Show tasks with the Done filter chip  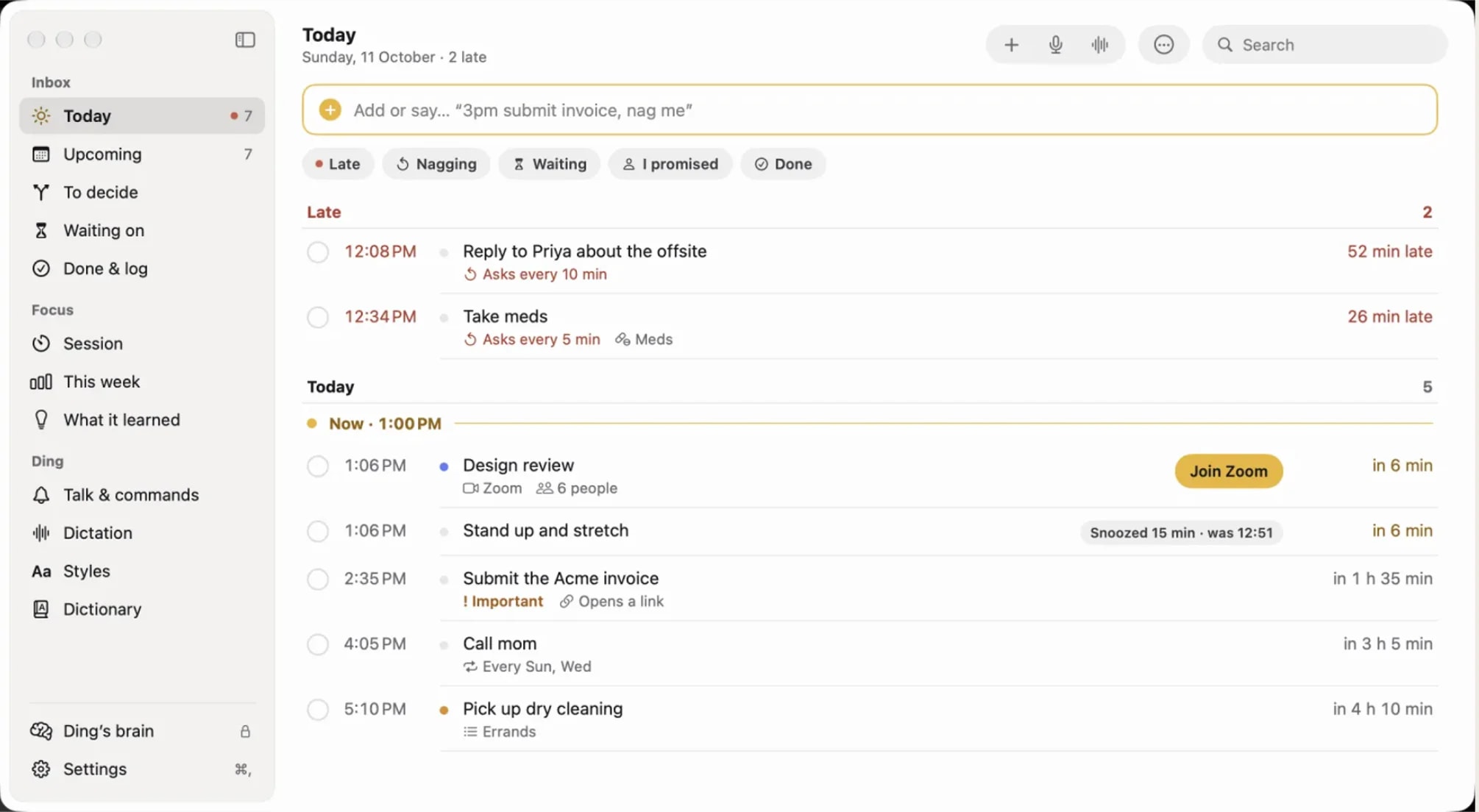click(784, 164)
